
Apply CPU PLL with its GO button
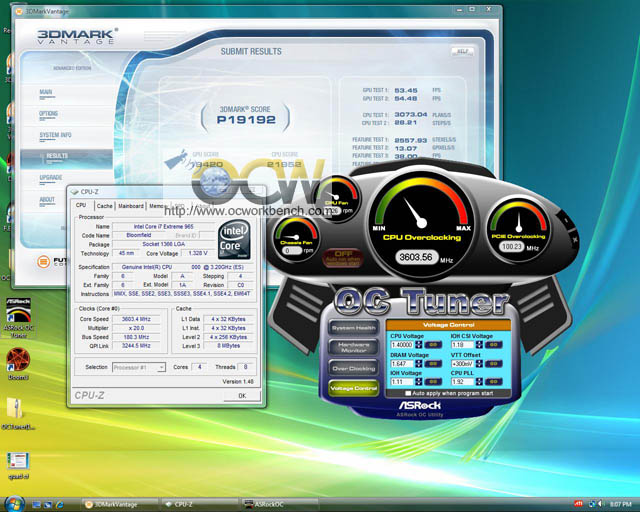pyautogui.click(x=494, y=382)
